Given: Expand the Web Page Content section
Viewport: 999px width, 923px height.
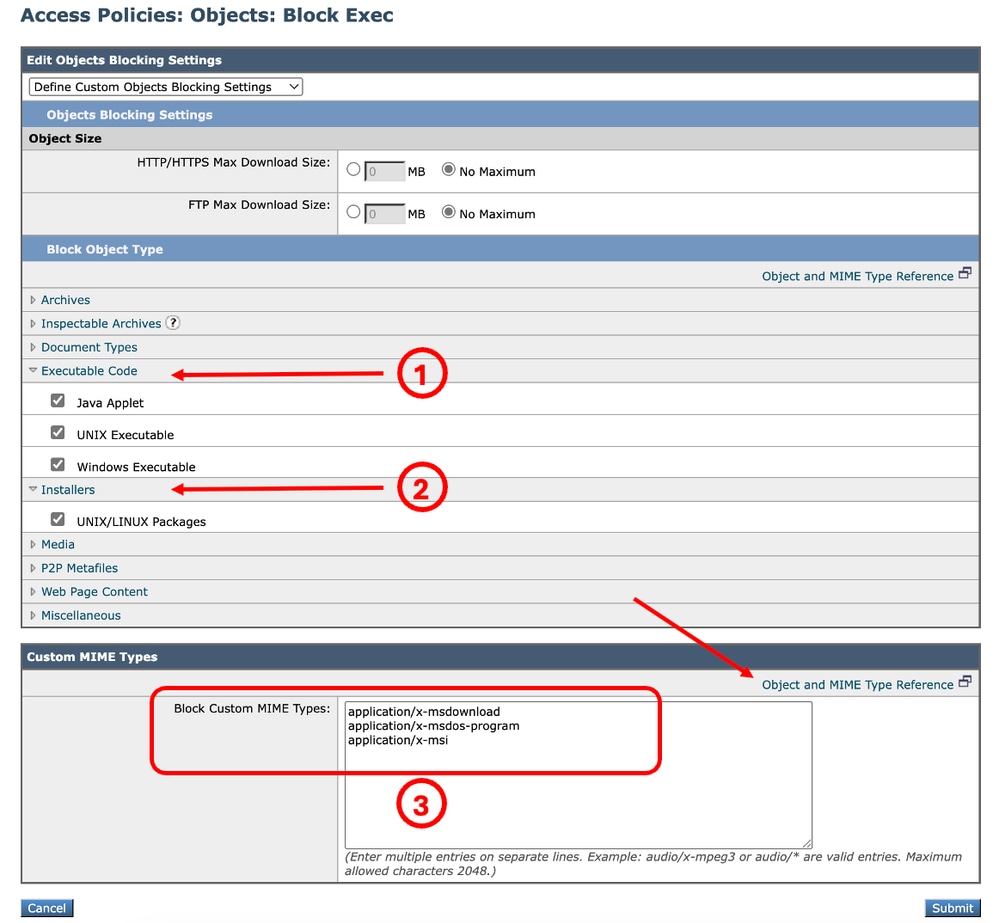Looking at the screenshot, I should [x=95, y=591].
